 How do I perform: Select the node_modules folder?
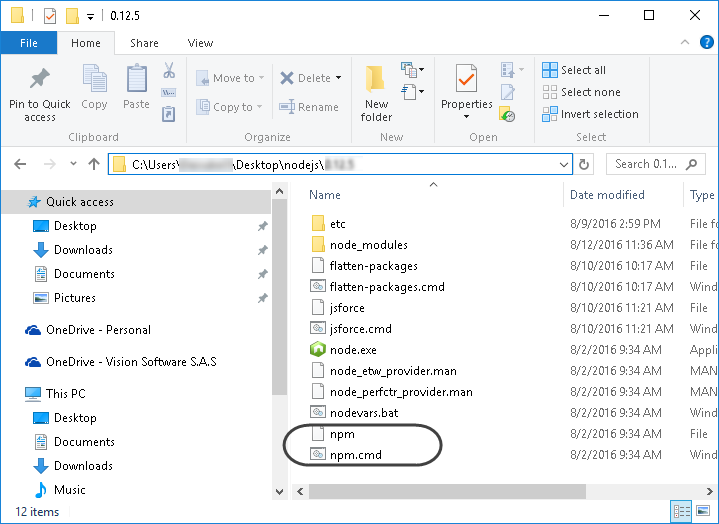359,245
